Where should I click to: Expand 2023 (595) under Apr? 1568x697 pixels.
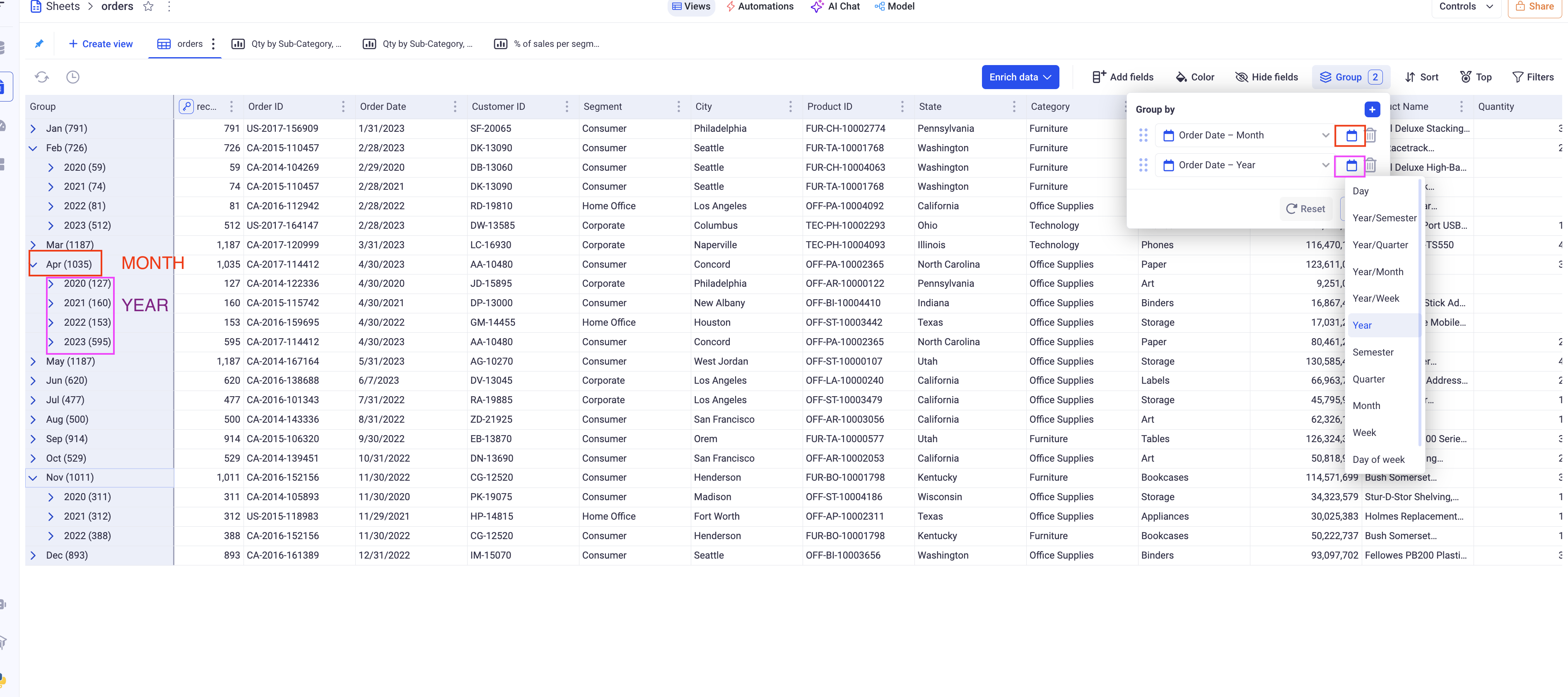click(x=51, y=342)
